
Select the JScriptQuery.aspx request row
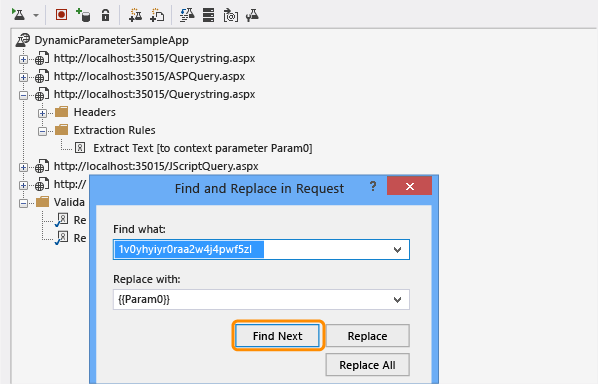[x=156, y=166]
